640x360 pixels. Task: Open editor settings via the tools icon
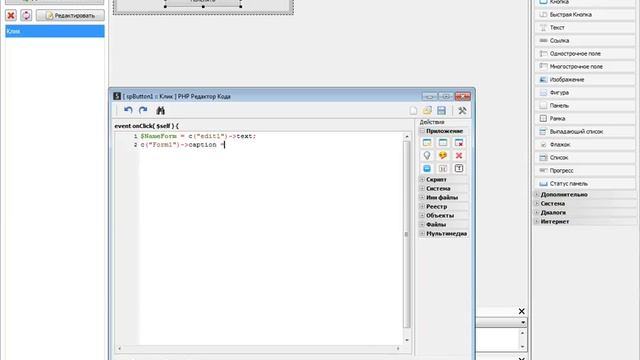pos(462,111)
